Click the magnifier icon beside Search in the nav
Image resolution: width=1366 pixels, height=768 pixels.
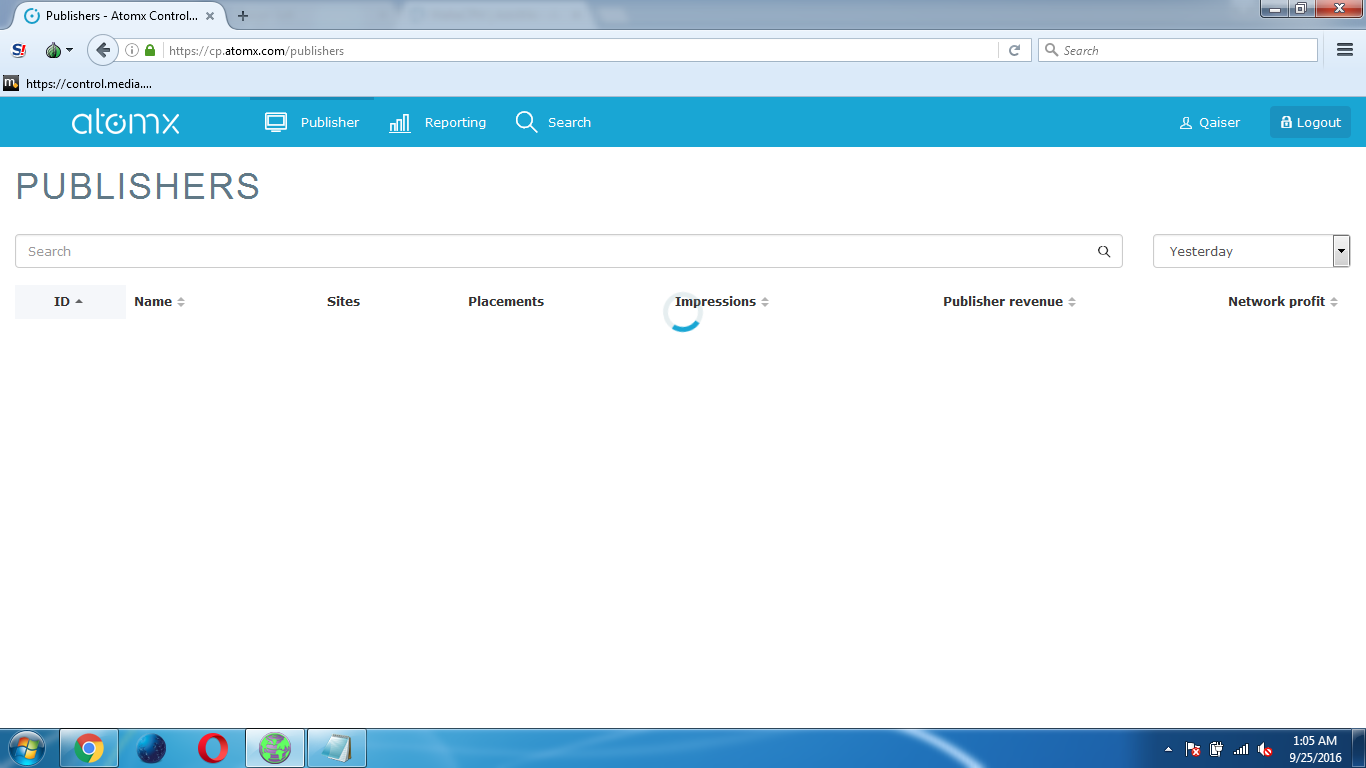tap(526, 122)
